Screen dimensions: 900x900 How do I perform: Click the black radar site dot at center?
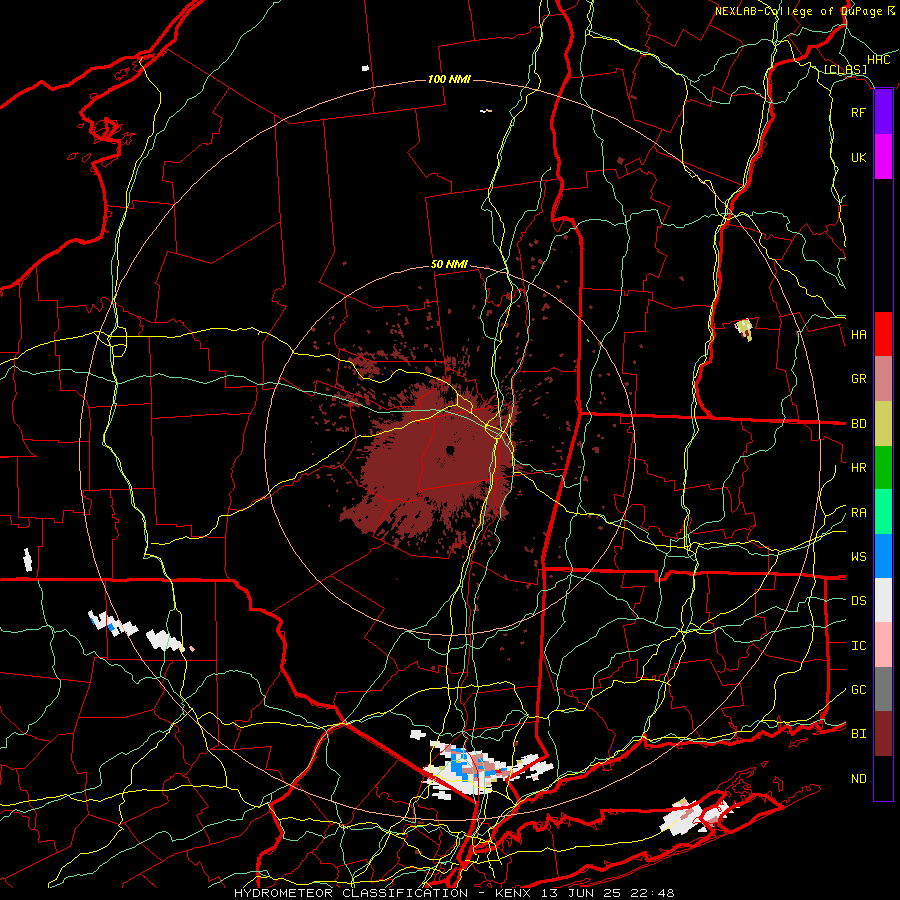pyautogui.click(x=450, y=451)
